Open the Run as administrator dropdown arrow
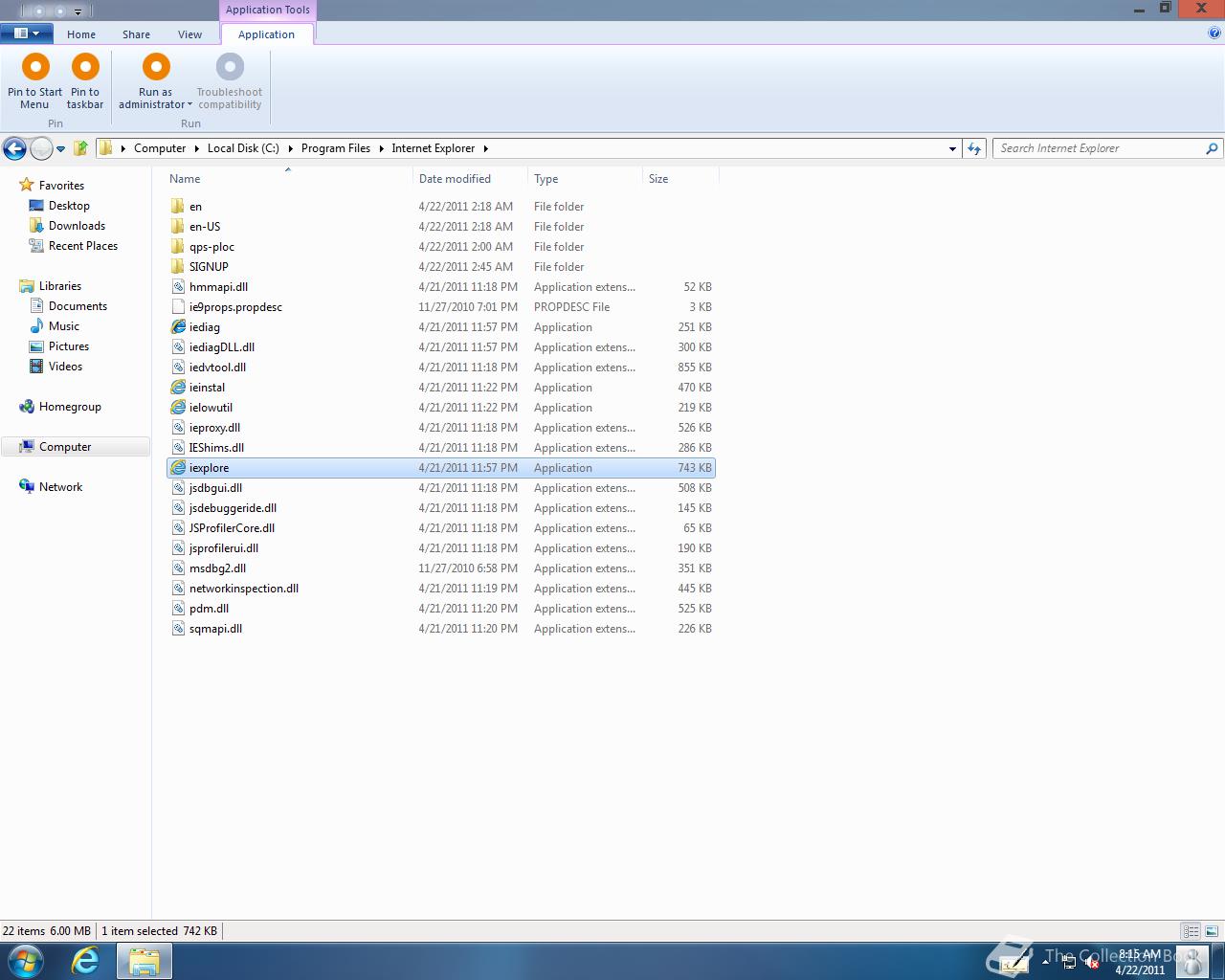 pyautogui.click(x=189, y=105)
